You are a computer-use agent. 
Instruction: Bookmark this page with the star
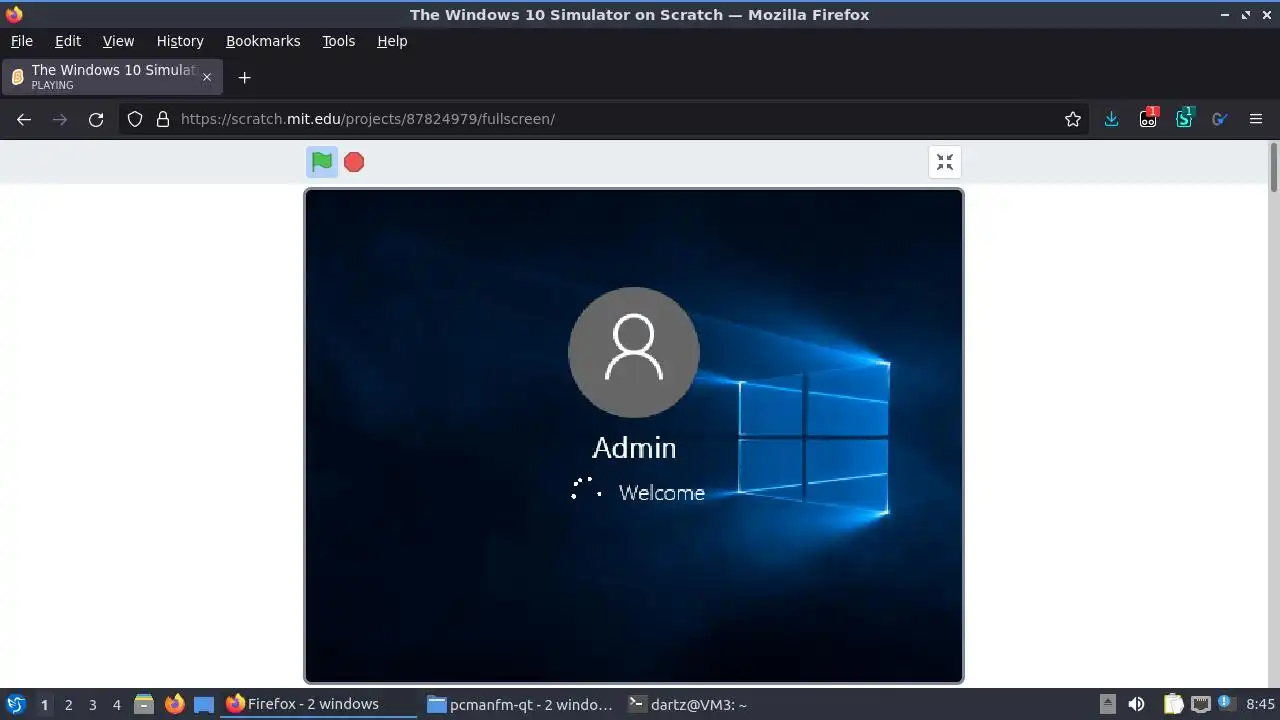(x=1073, y=119)
